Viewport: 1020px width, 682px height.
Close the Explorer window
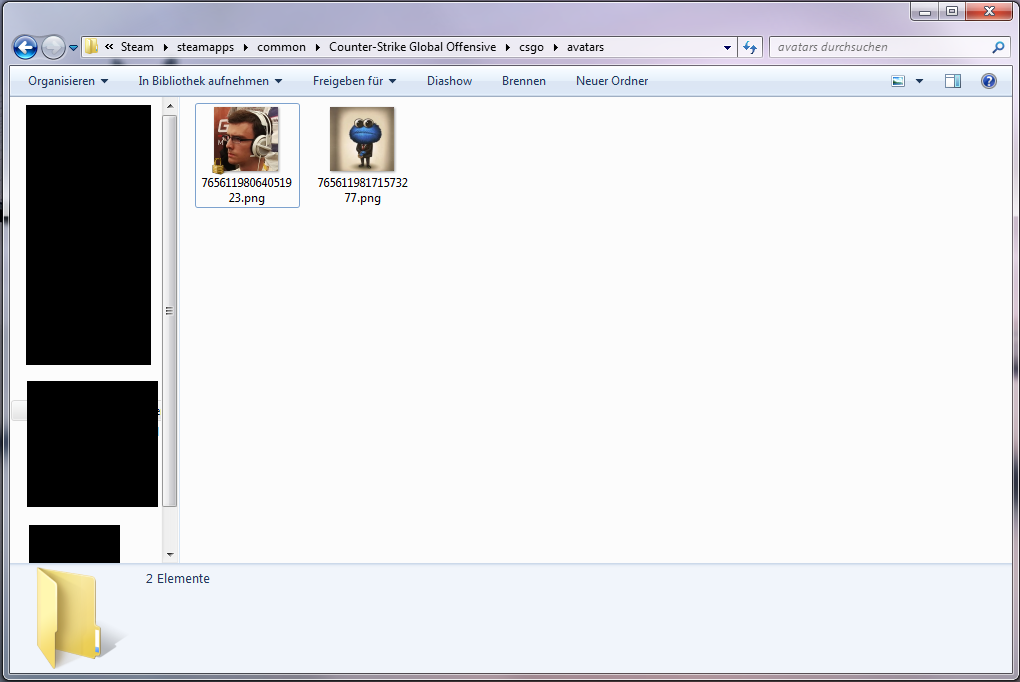[x=989, y=11]
